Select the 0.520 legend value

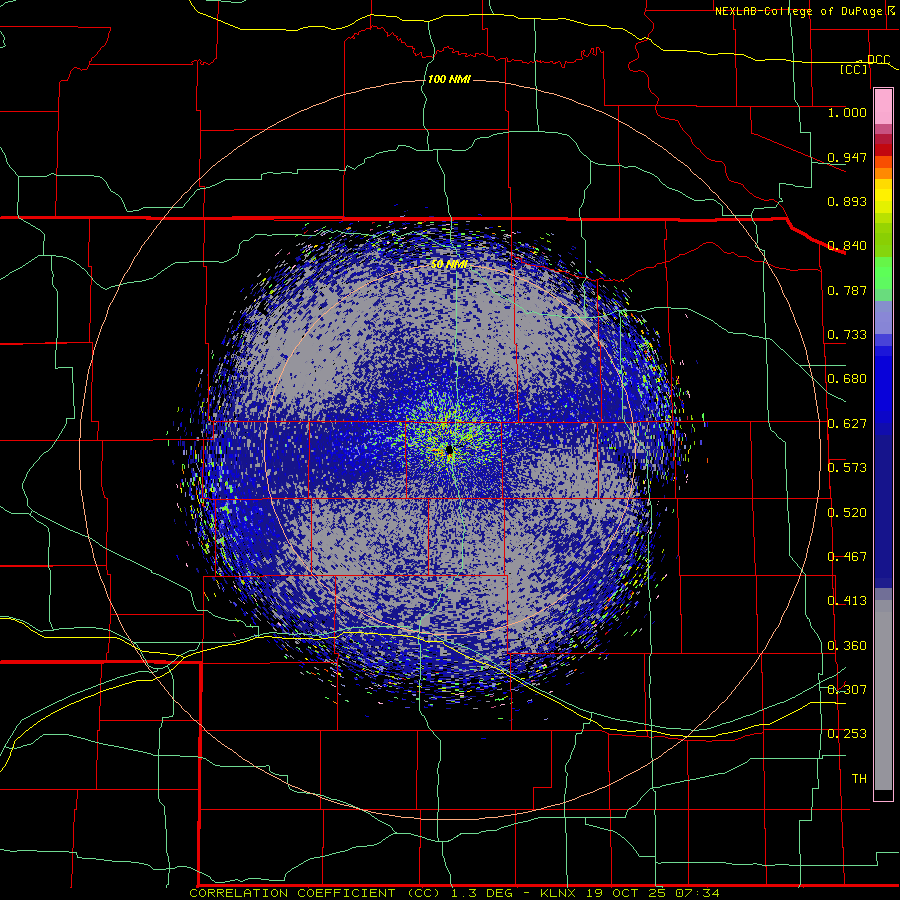847,513
